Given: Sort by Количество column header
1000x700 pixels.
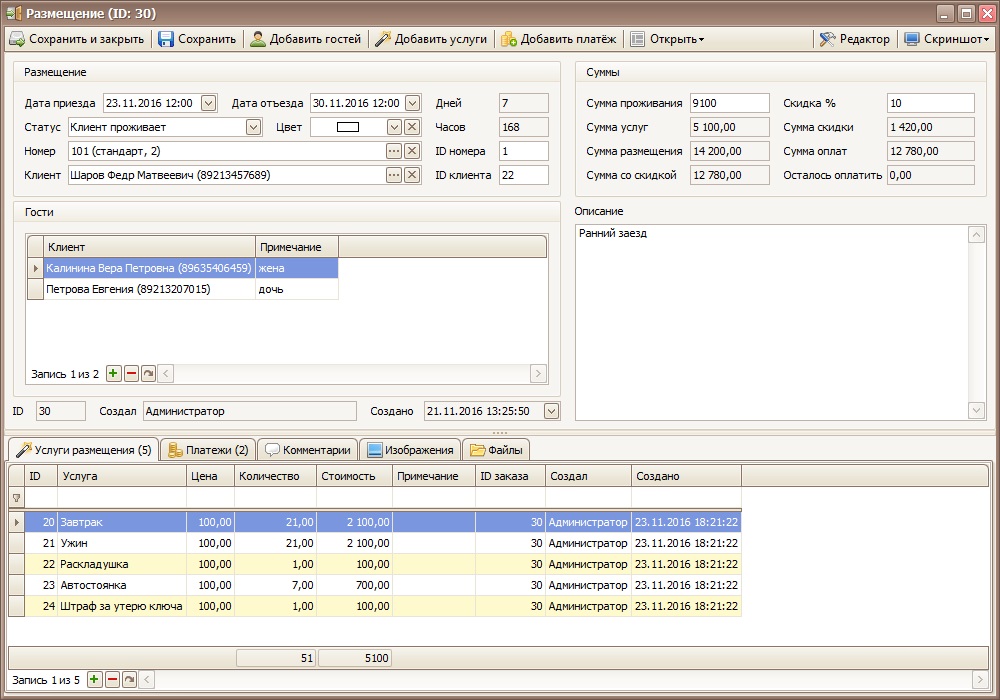Looking at the screenshot, I should click(x=276, y=476).
